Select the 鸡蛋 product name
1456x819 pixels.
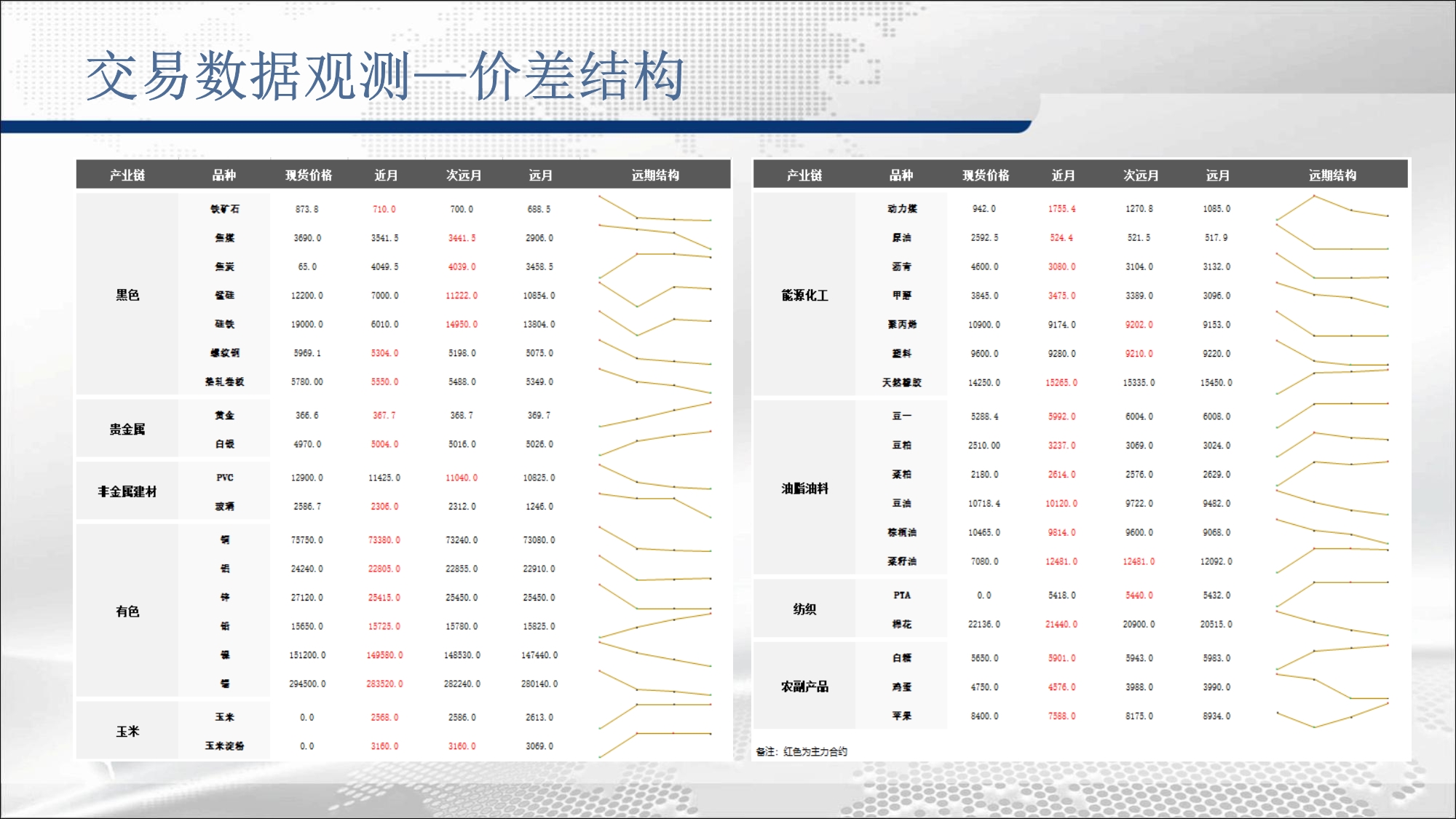[902, 687]
